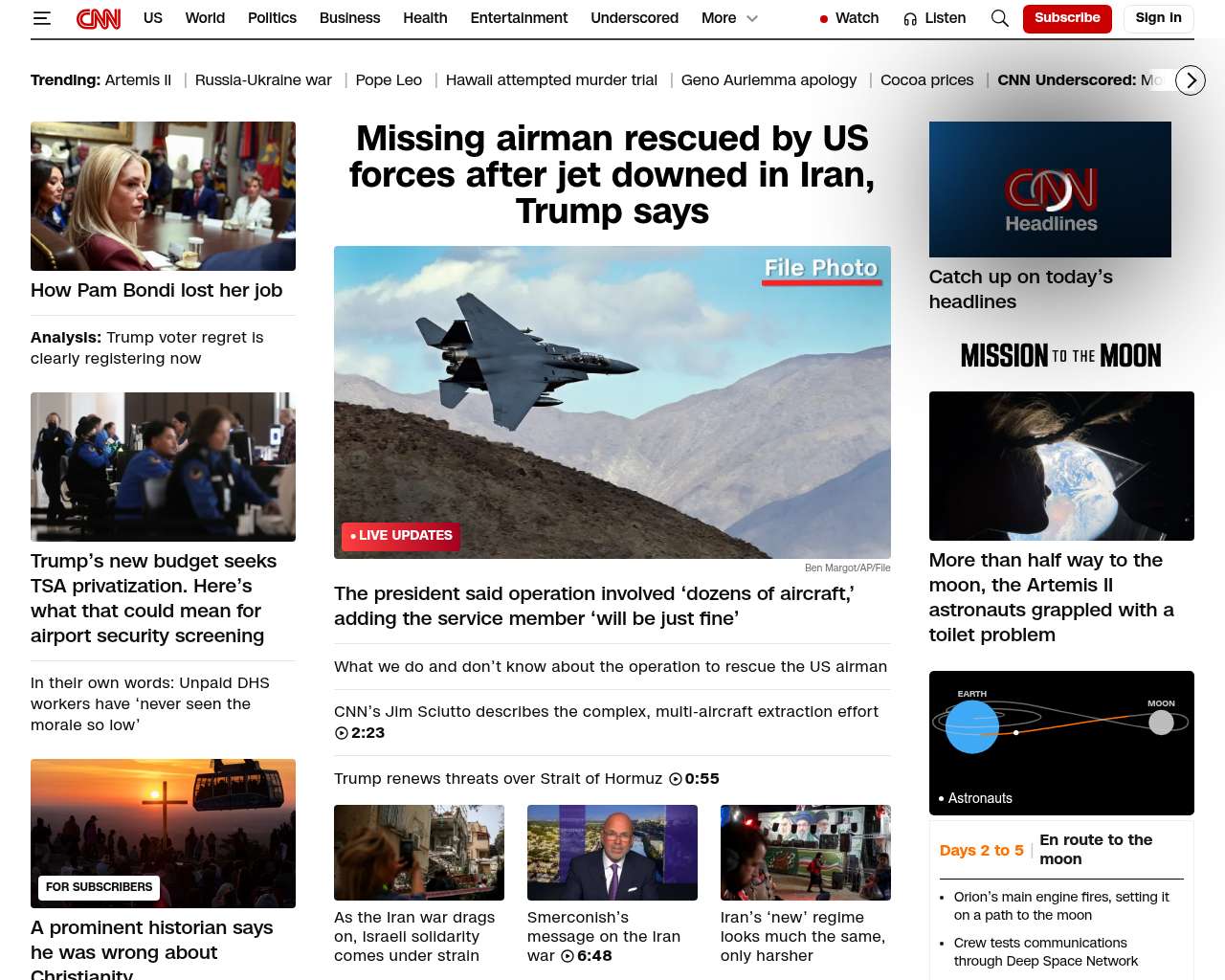Open the sunset cross photo thumbnail
Viewport: 1225px width, 980px height.
pyautogui.click(x=163, y=834)
